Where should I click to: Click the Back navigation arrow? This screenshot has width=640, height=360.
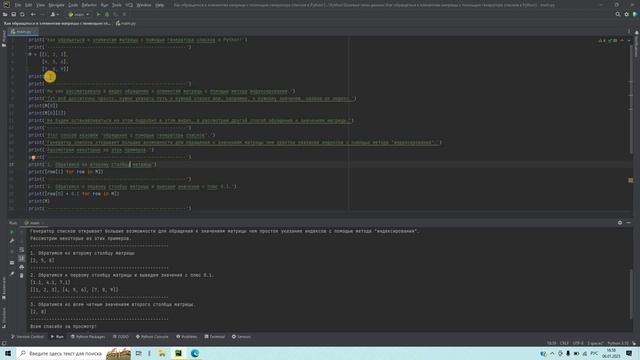33,14
